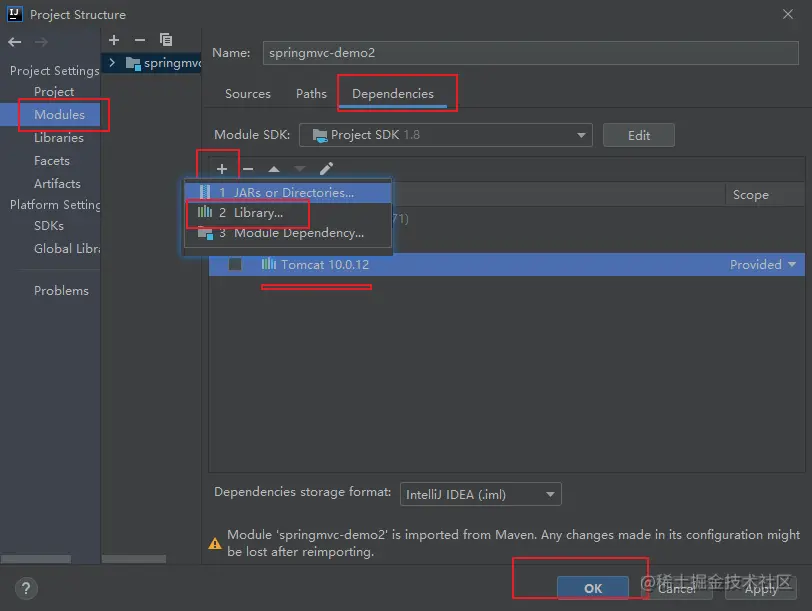812x611 pixels.
Task: Click the Apply button
Action: pyautogui.click(x=761, y=588)
